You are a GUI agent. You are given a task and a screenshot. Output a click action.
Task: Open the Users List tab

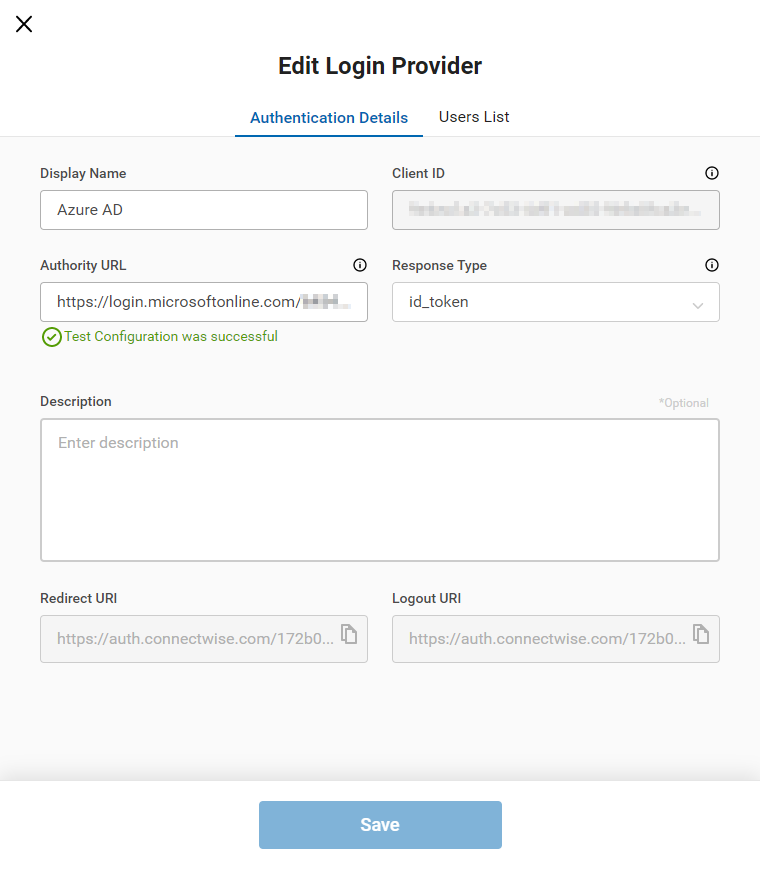(x=474, y=117)
